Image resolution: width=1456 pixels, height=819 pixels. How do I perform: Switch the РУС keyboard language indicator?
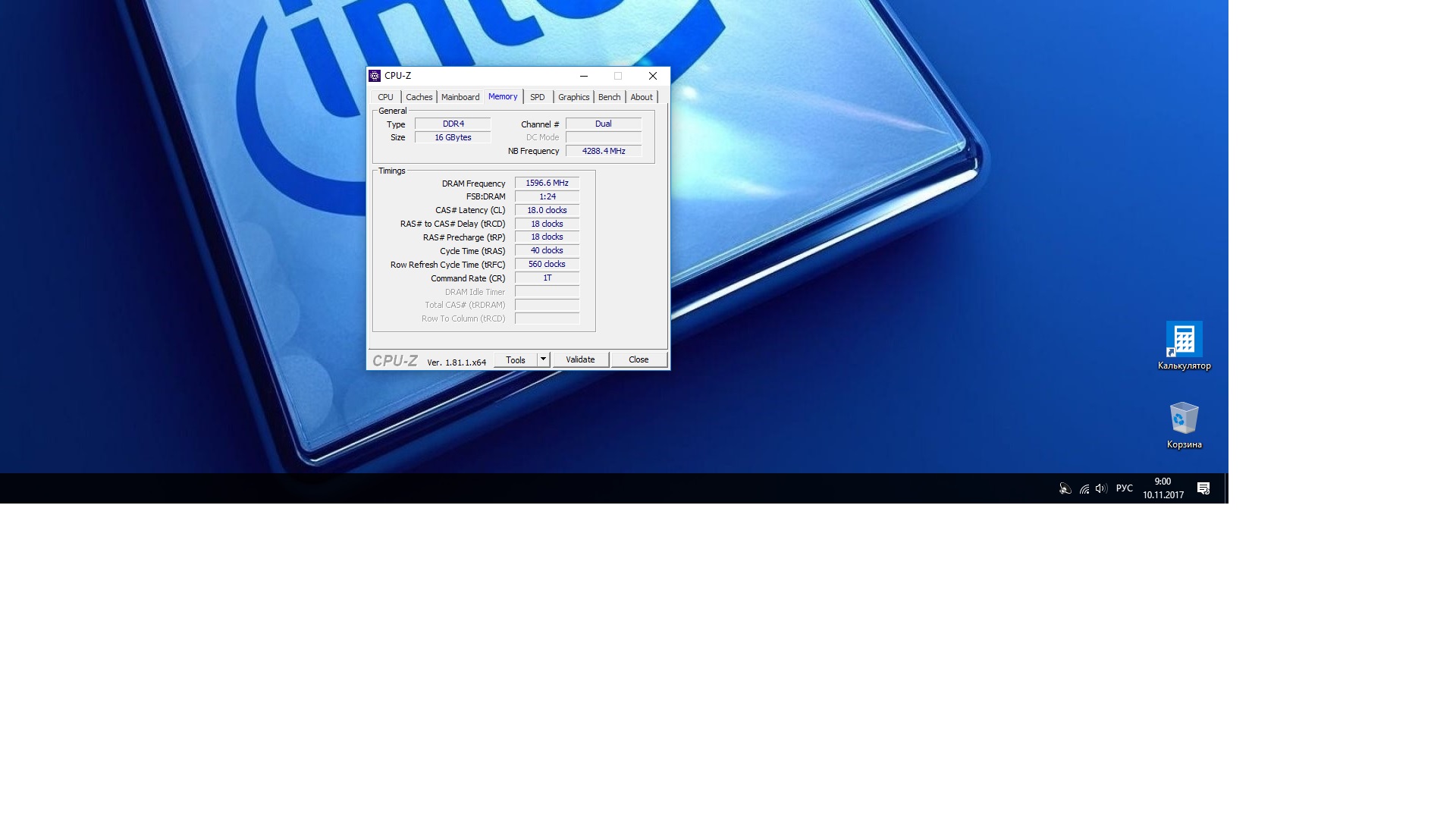coord(1124,488)
